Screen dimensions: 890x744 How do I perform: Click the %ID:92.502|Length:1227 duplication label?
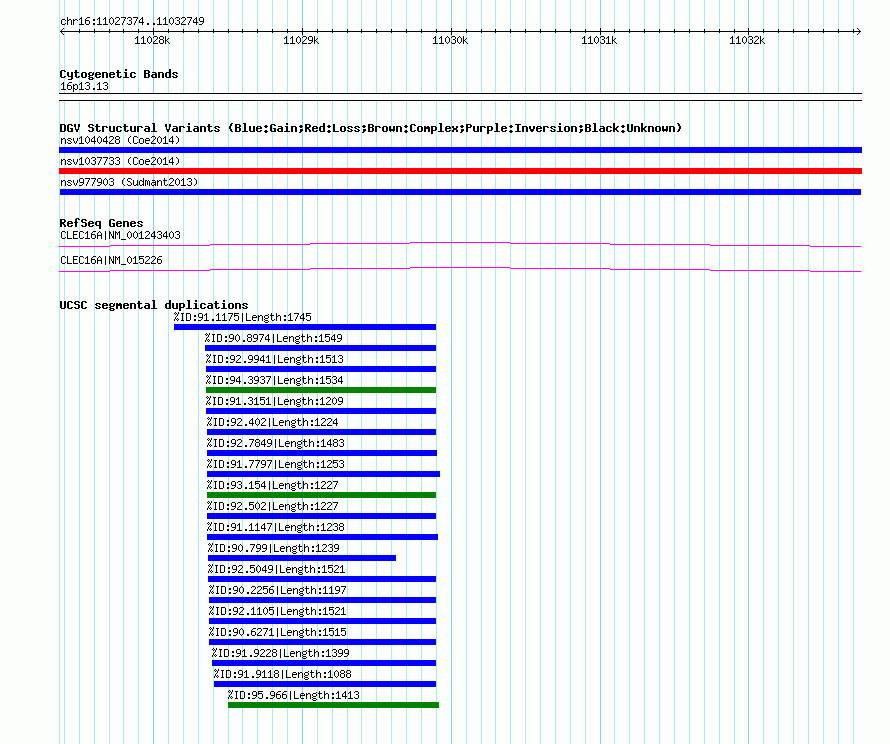272,506
